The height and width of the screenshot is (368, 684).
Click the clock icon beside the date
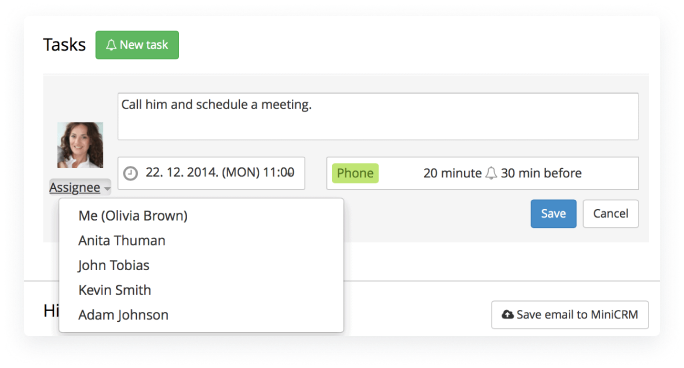coord(130,174)
